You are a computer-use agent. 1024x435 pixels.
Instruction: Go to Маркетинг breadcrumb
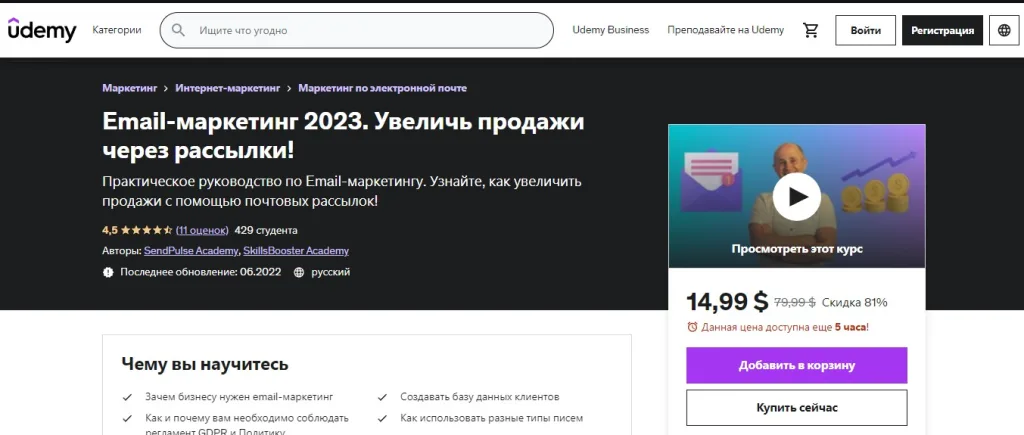(130, 88)
